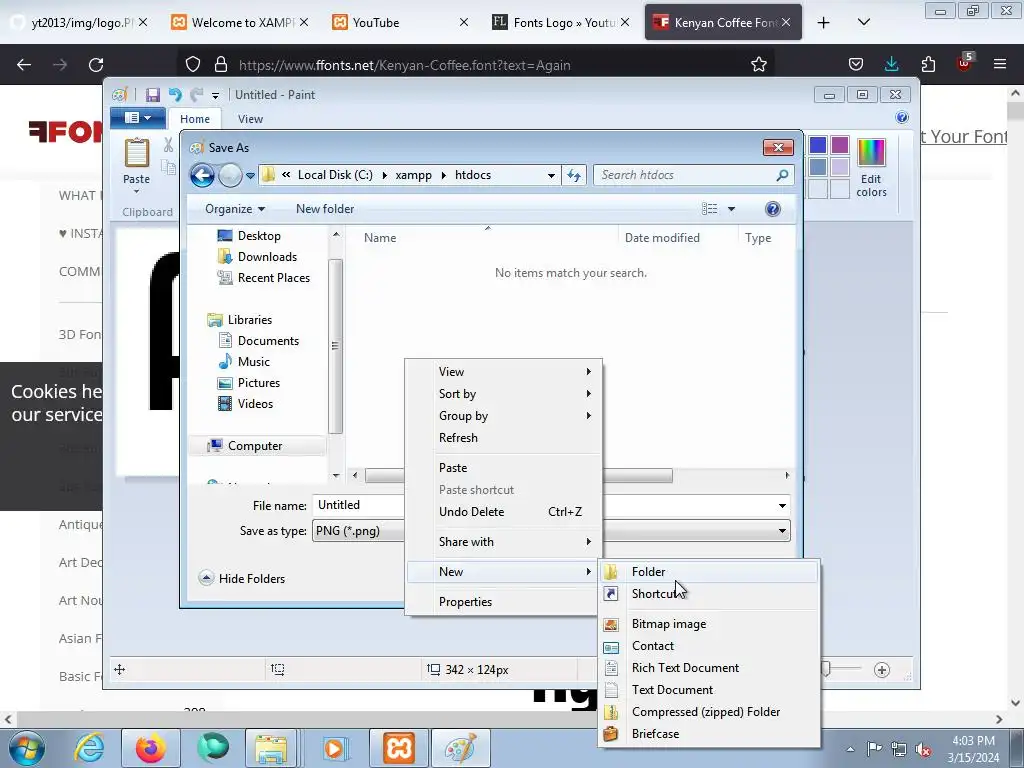The width and height of the screenshot is (1024, 768).
Task: Click Local Disk (C:) in address path
Action: point(335,175)
